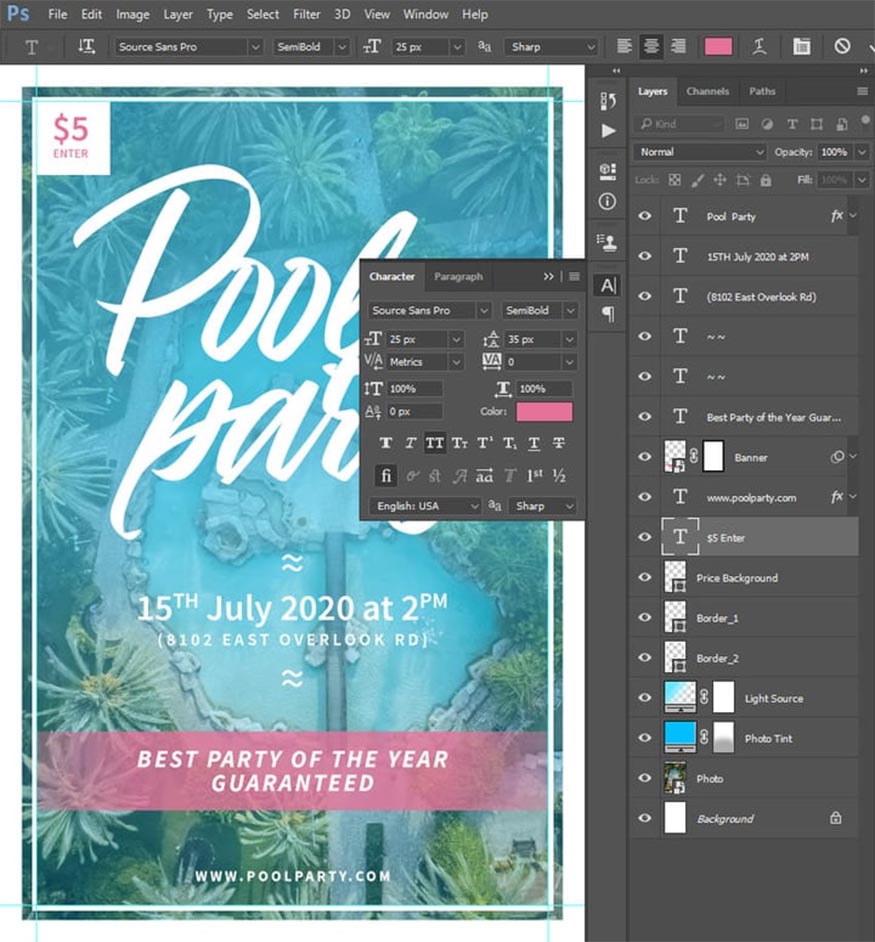This screenshot has width=875, height=942.
Task: Open the Layer menu
Action: [178, 14]
